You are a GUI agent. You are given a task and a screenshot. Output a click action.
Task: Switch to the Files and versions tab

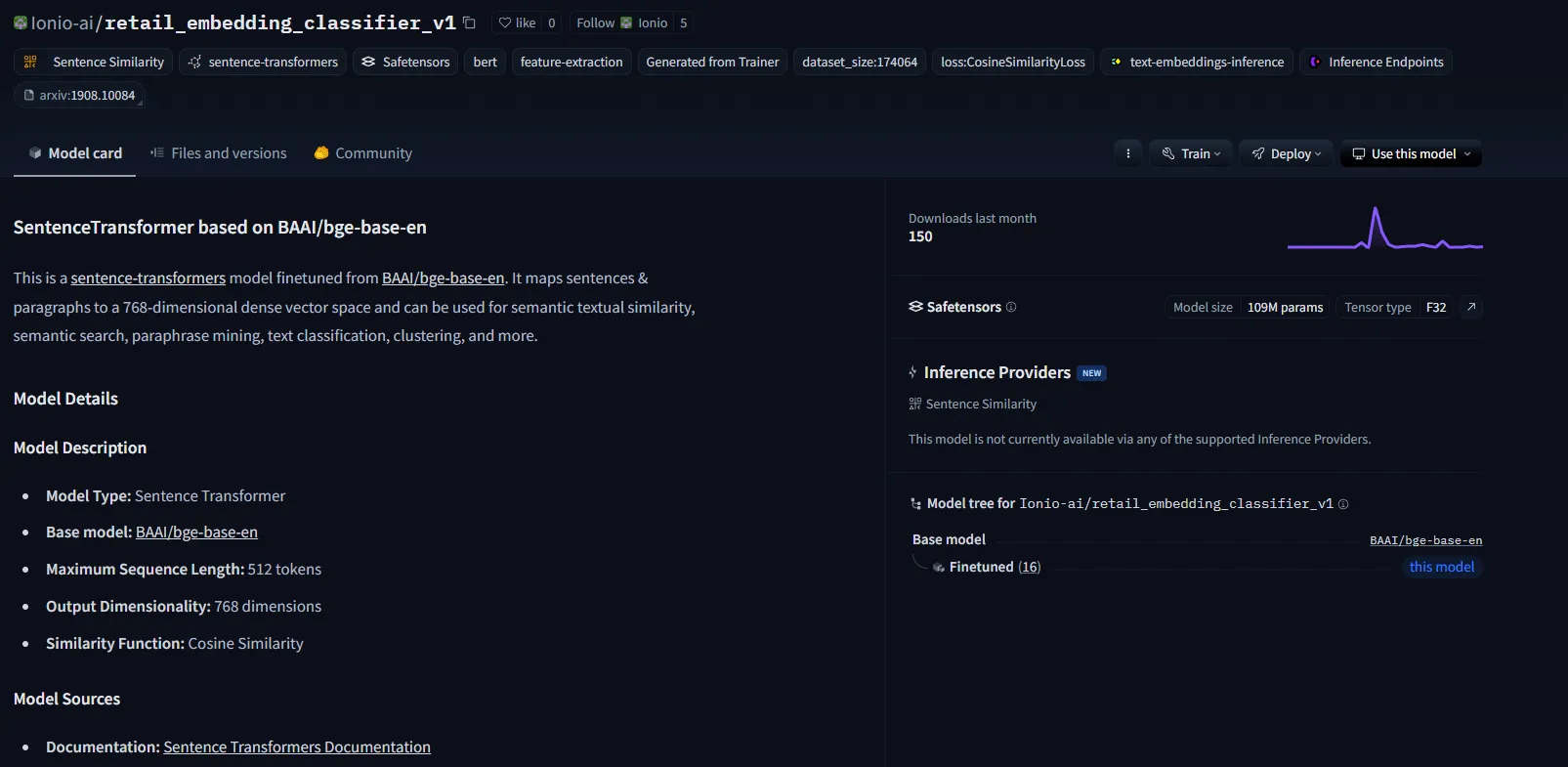point(219,153)
